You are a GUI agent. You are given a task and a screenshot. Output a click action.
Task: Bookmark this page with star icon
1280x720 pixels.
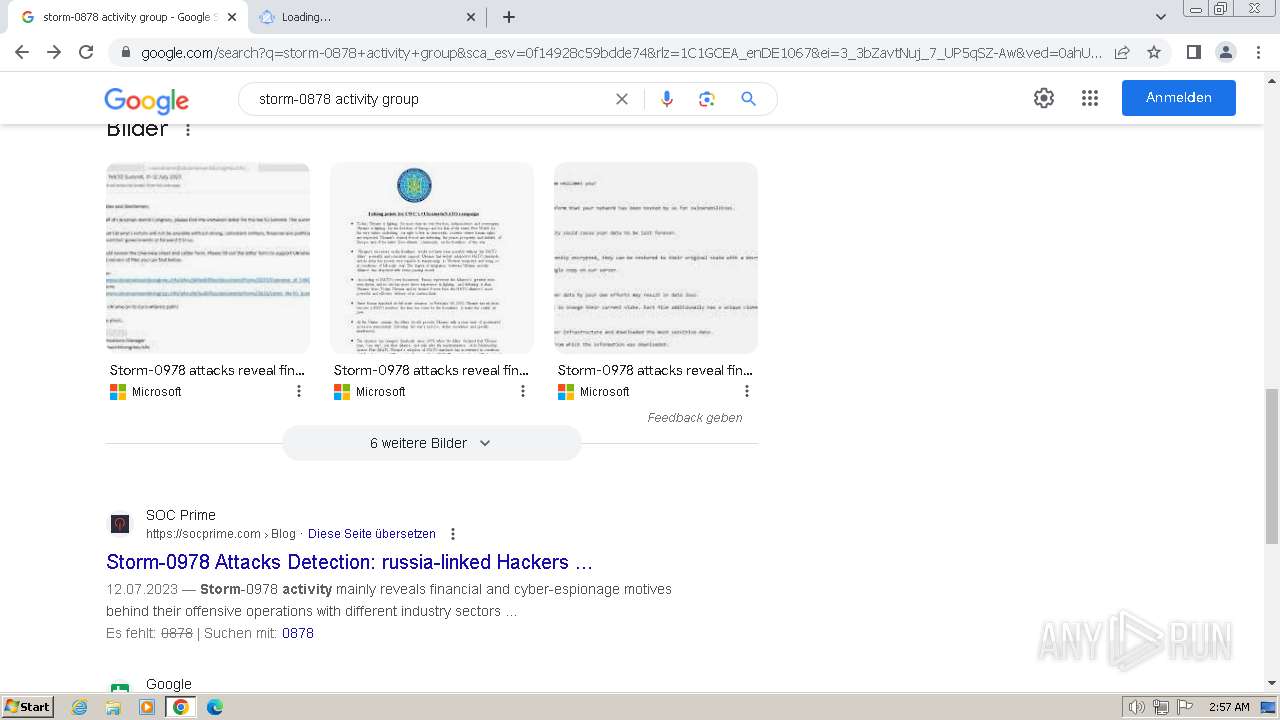point(1154,52)
